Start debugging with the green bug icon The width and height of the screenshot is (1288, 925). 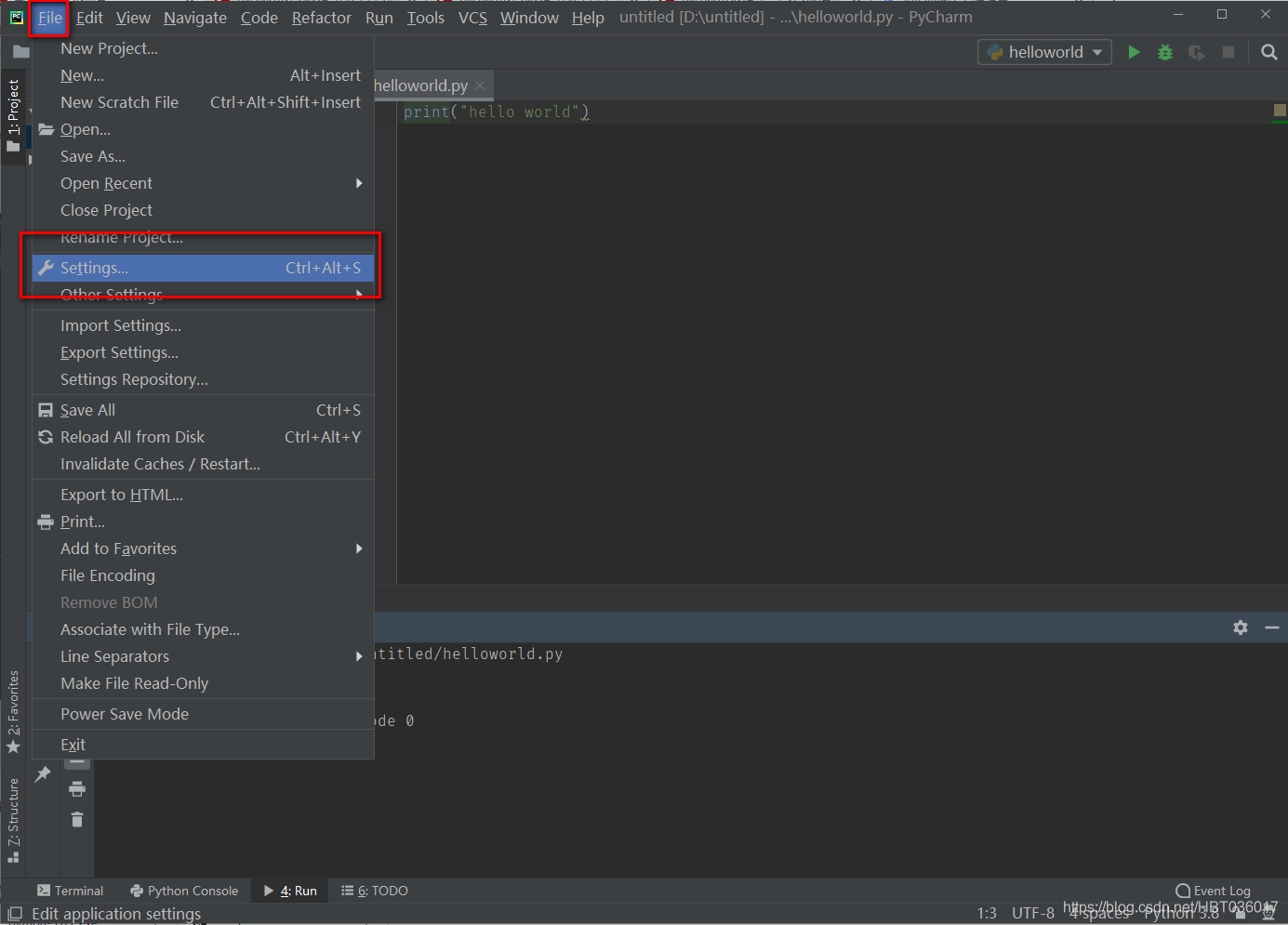click(x=1165, y=52)
